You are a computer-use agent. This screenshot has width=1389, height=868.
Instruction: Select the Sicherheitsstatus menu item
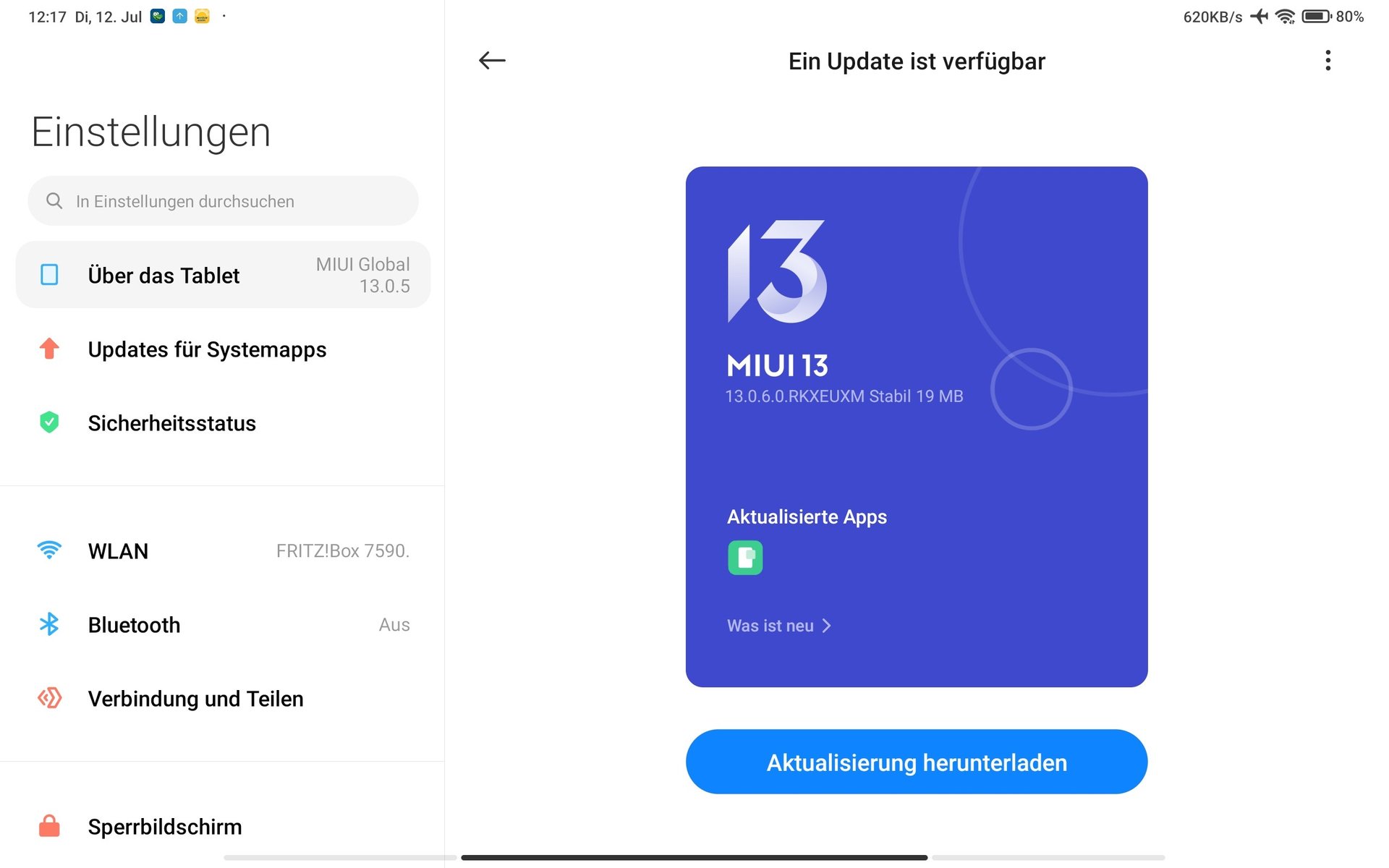(x=223, y=422)
